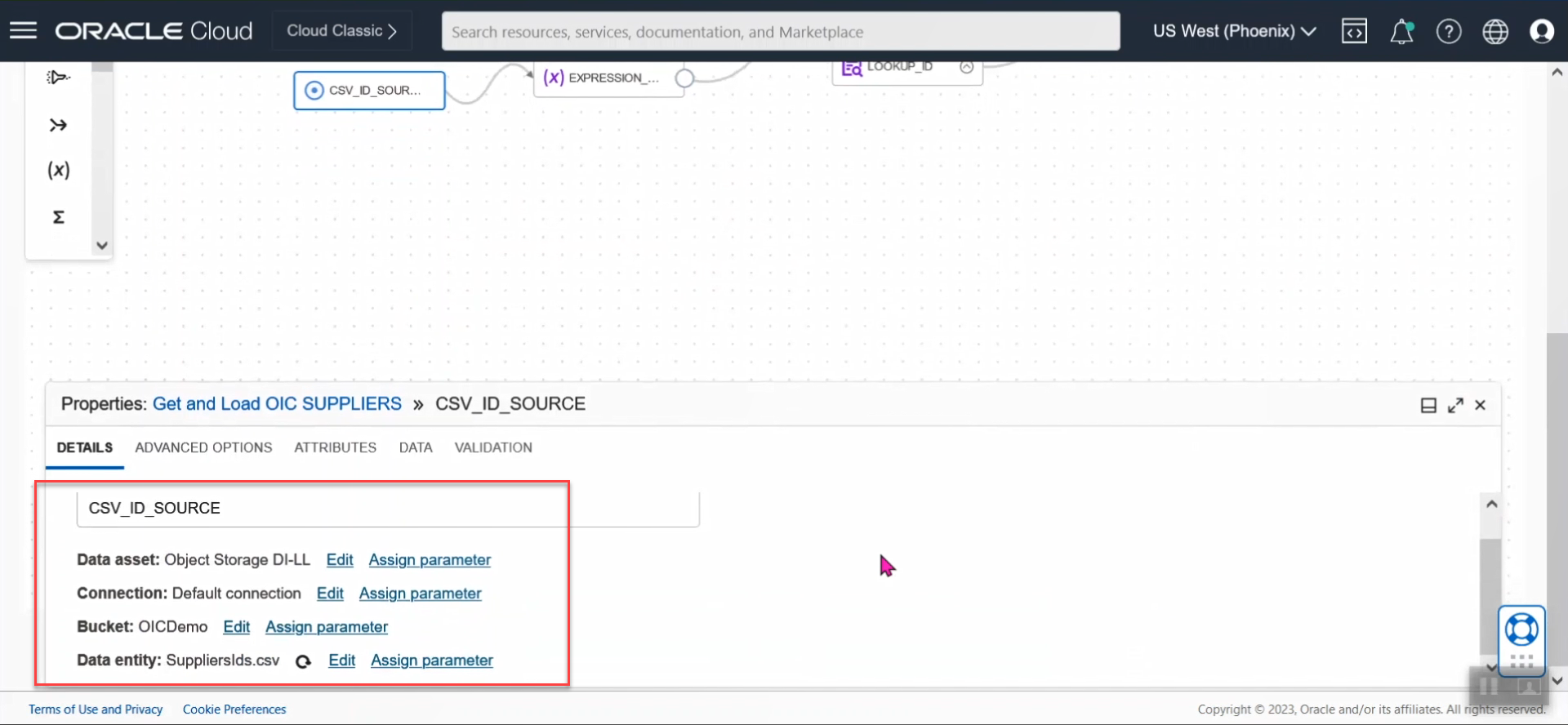Close the Properties panel

[1480, 405]
